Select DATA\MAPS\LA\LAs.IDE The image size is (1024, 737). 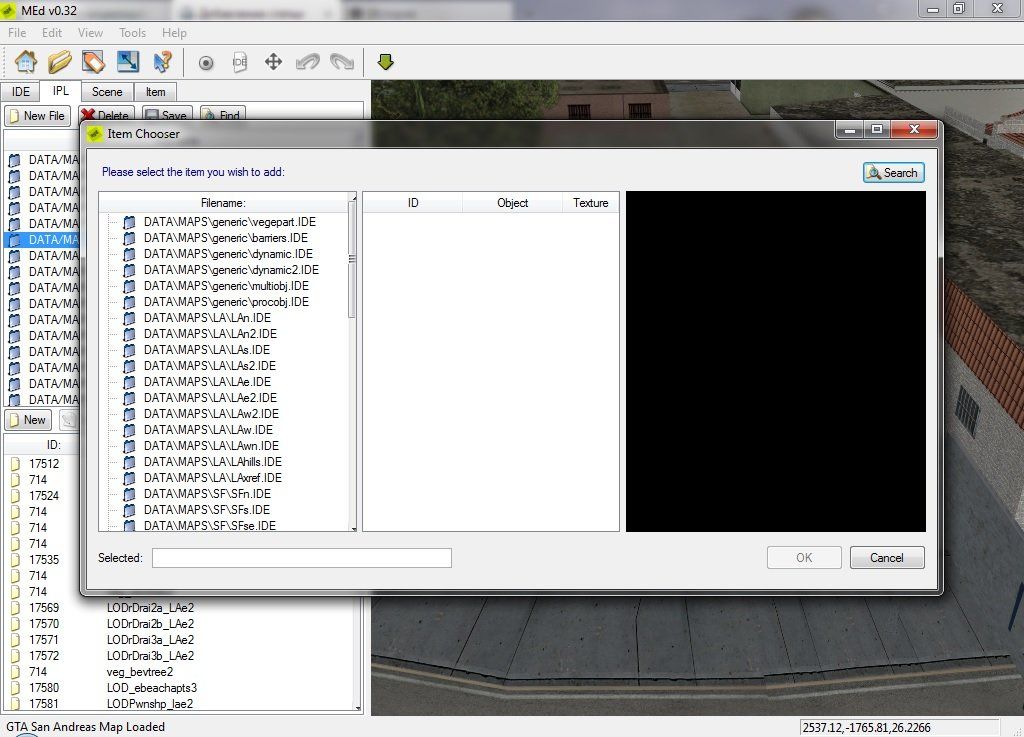207,350
